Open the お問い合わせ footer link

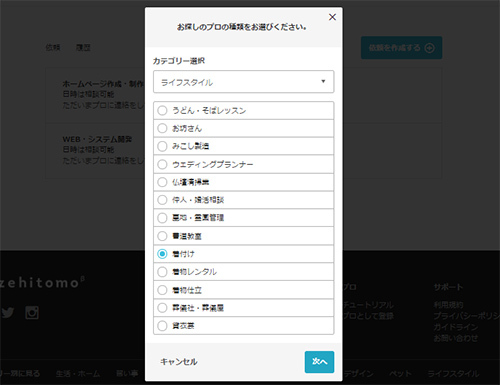(x=456, y=338)
